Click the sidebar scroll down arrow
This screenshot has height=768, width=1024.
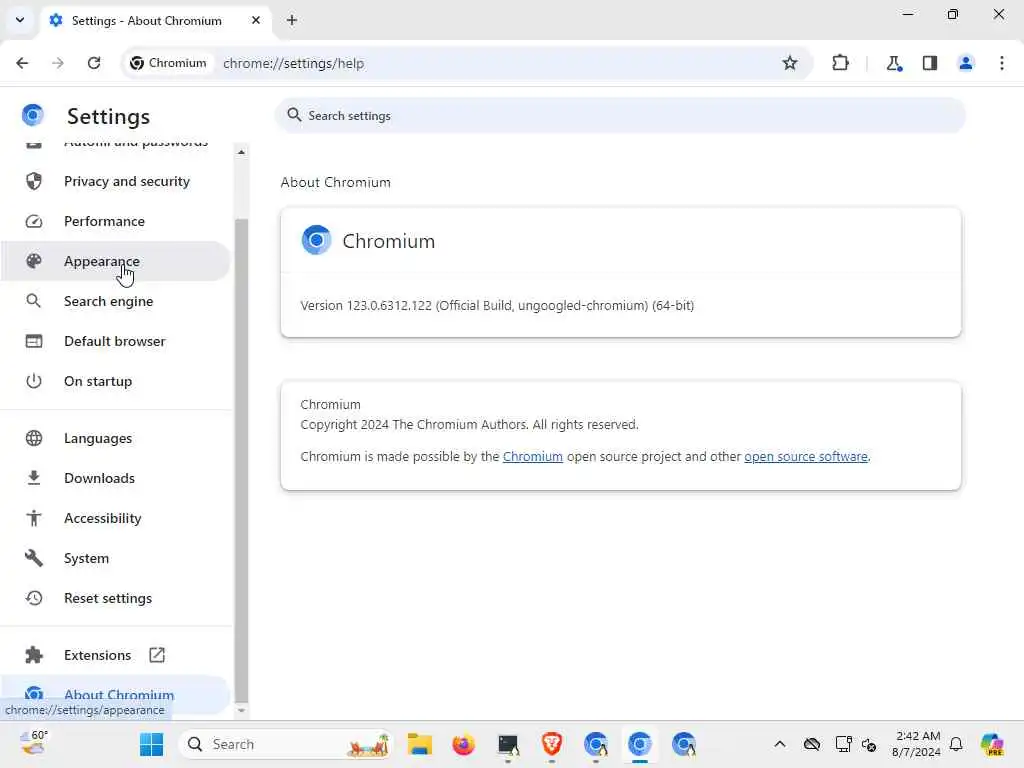click(241, 711)
